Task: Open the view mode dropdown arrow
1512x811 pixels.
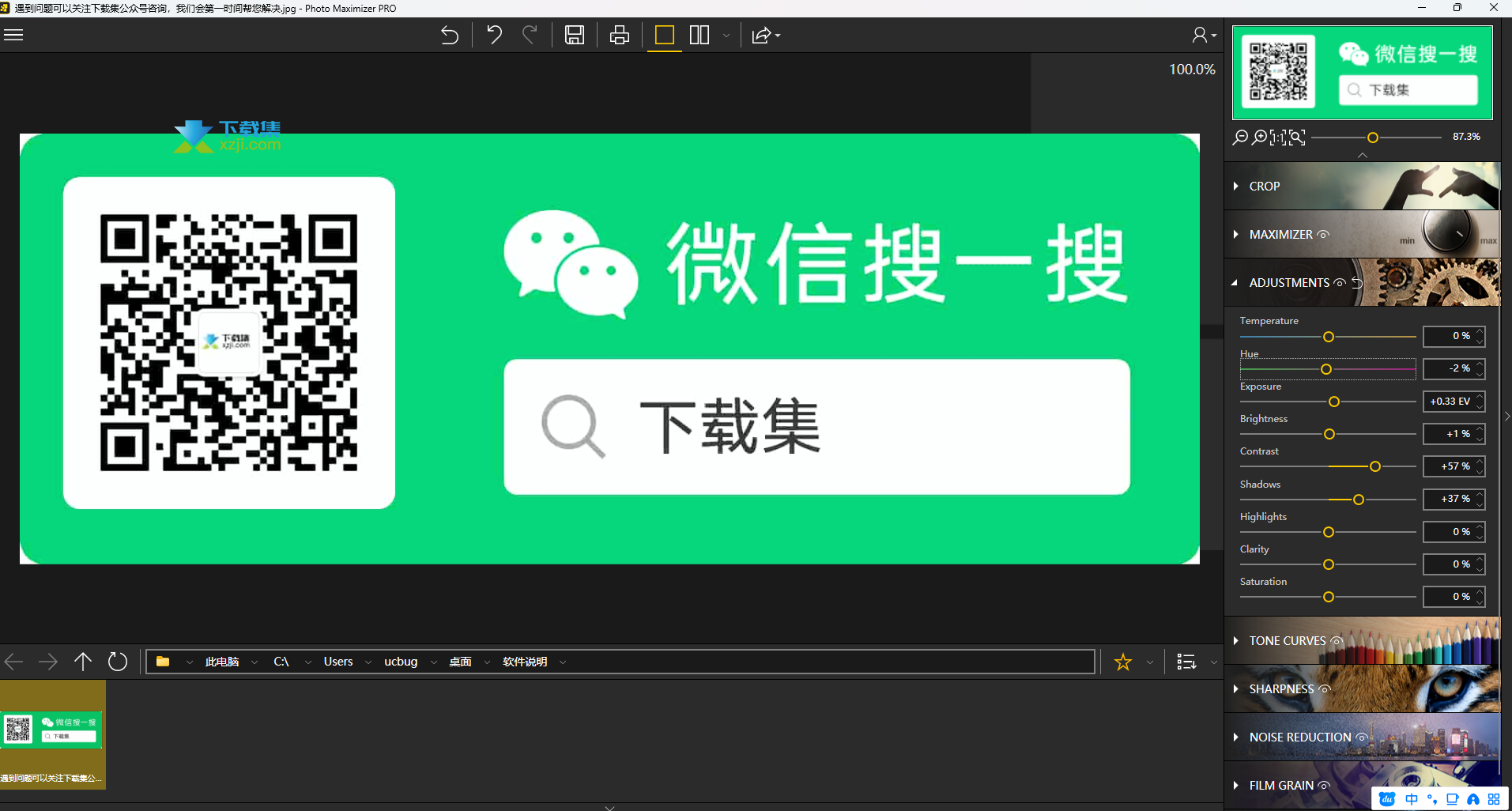Action: coord(726,36)
